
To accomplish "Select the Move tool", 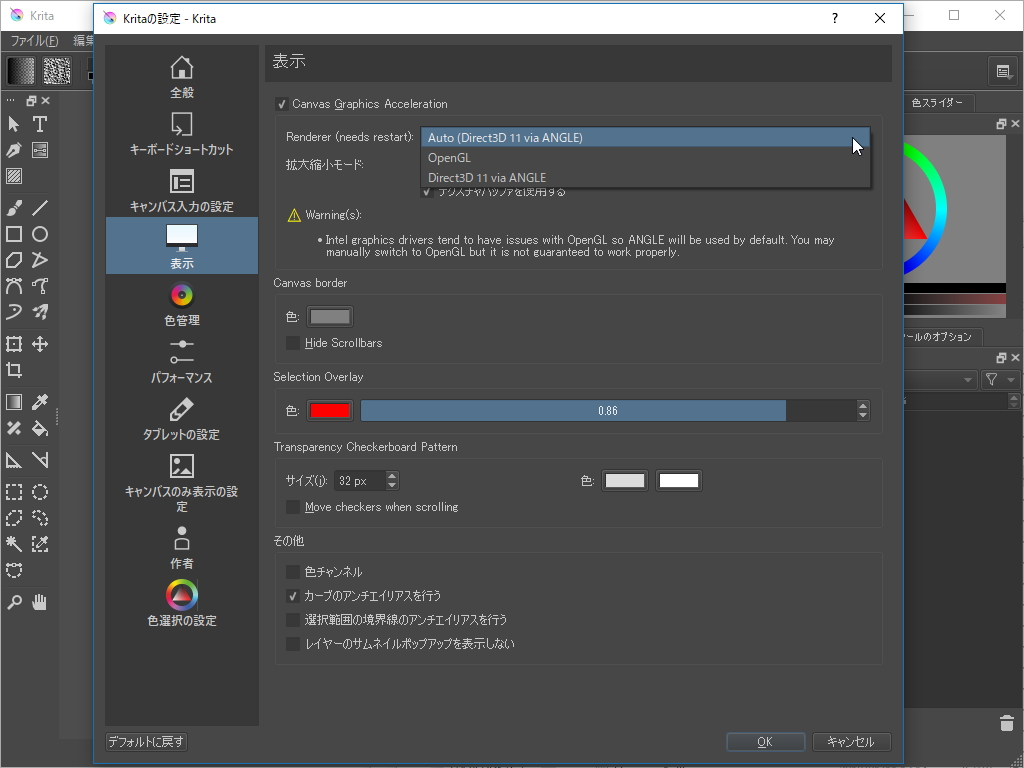I will point(40,344).
